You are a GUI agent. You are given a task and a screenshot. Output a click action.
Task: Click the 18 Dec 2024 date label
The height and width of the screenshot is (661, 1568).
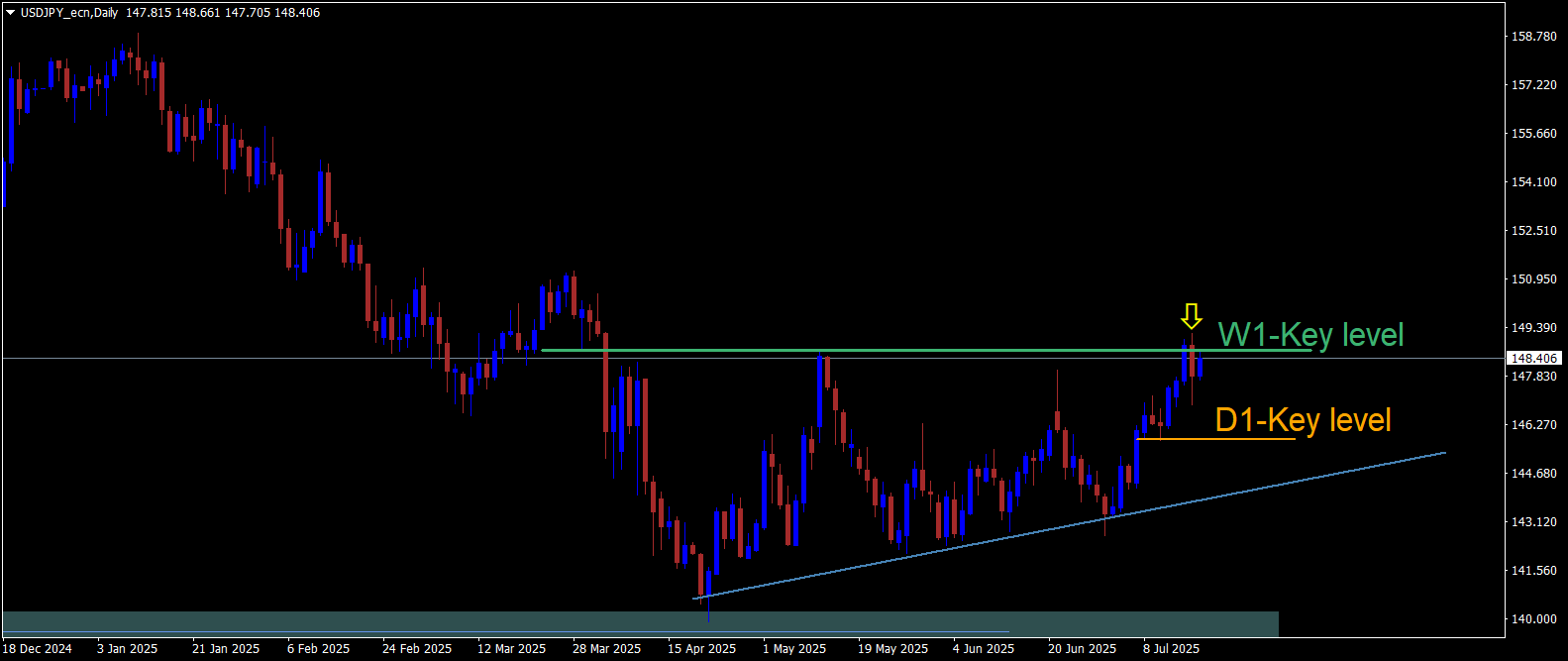(x=38, y=649)
